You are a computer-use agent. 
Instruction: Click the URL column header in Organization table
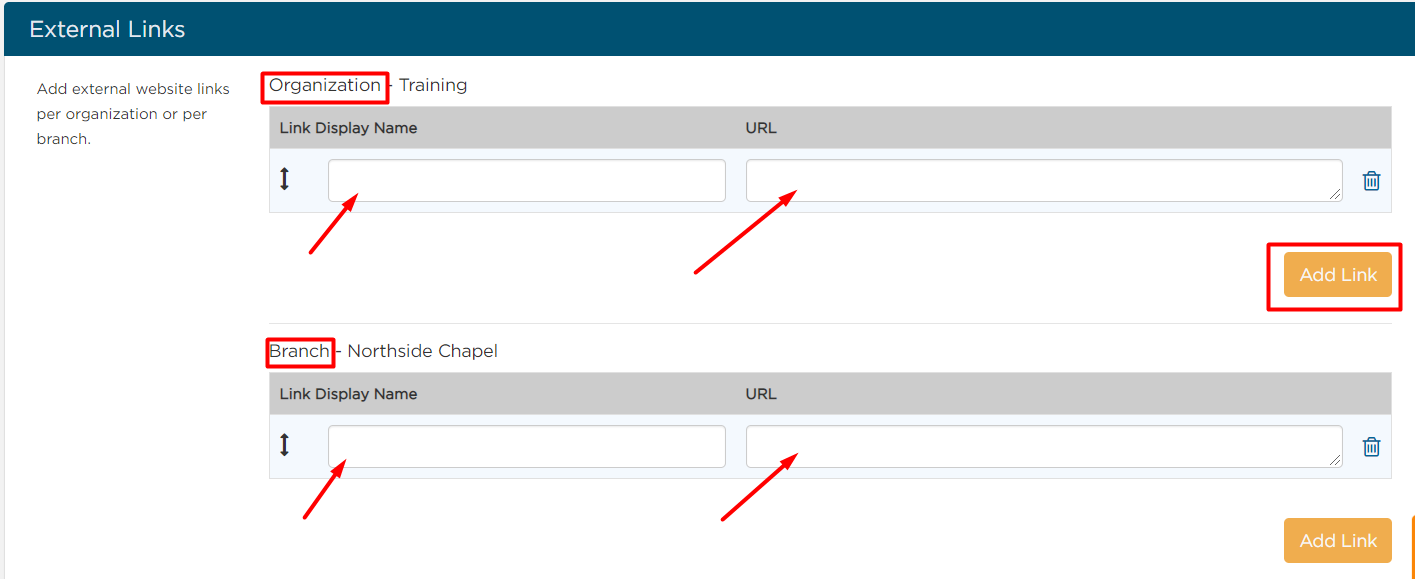pos(761,128)
